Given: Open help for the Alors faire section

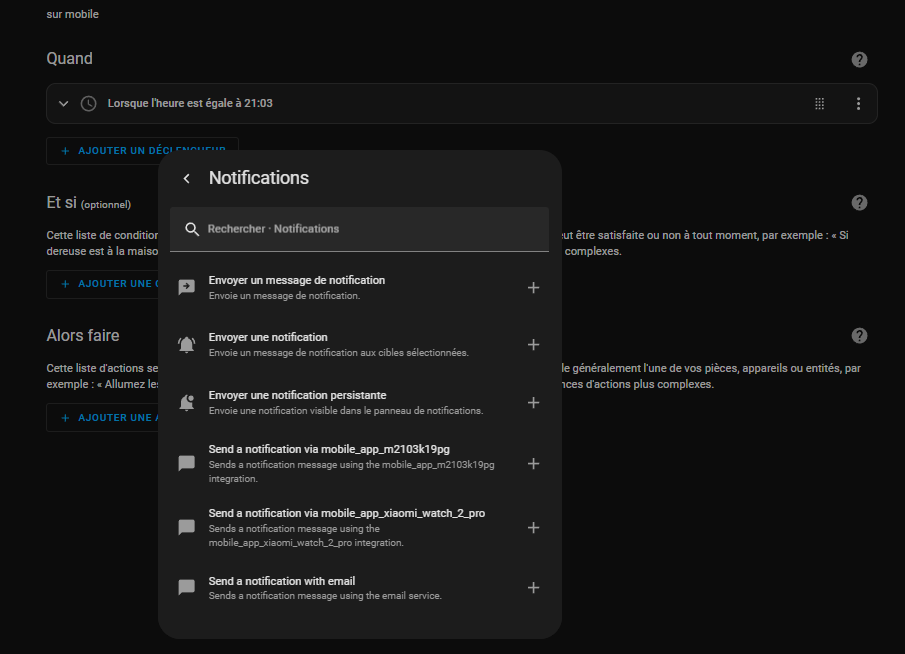Looking at the screenshot, I should point(859,335).
